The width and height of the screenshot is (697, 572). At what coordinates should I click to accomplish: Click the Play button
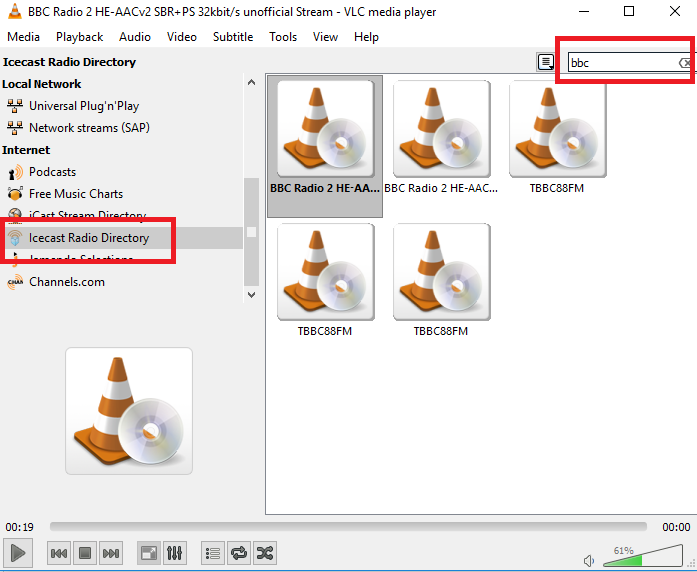18,553
